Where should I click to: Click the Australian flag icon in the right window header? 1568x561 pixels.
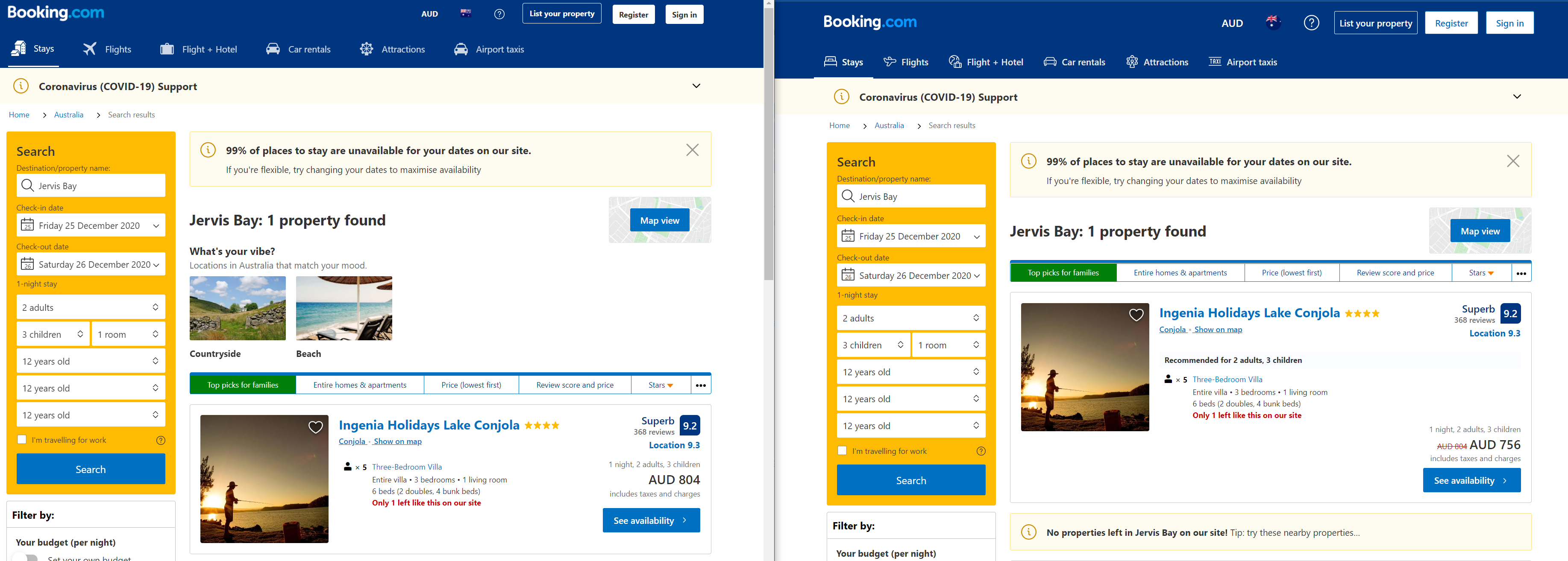pos(1272,23)
